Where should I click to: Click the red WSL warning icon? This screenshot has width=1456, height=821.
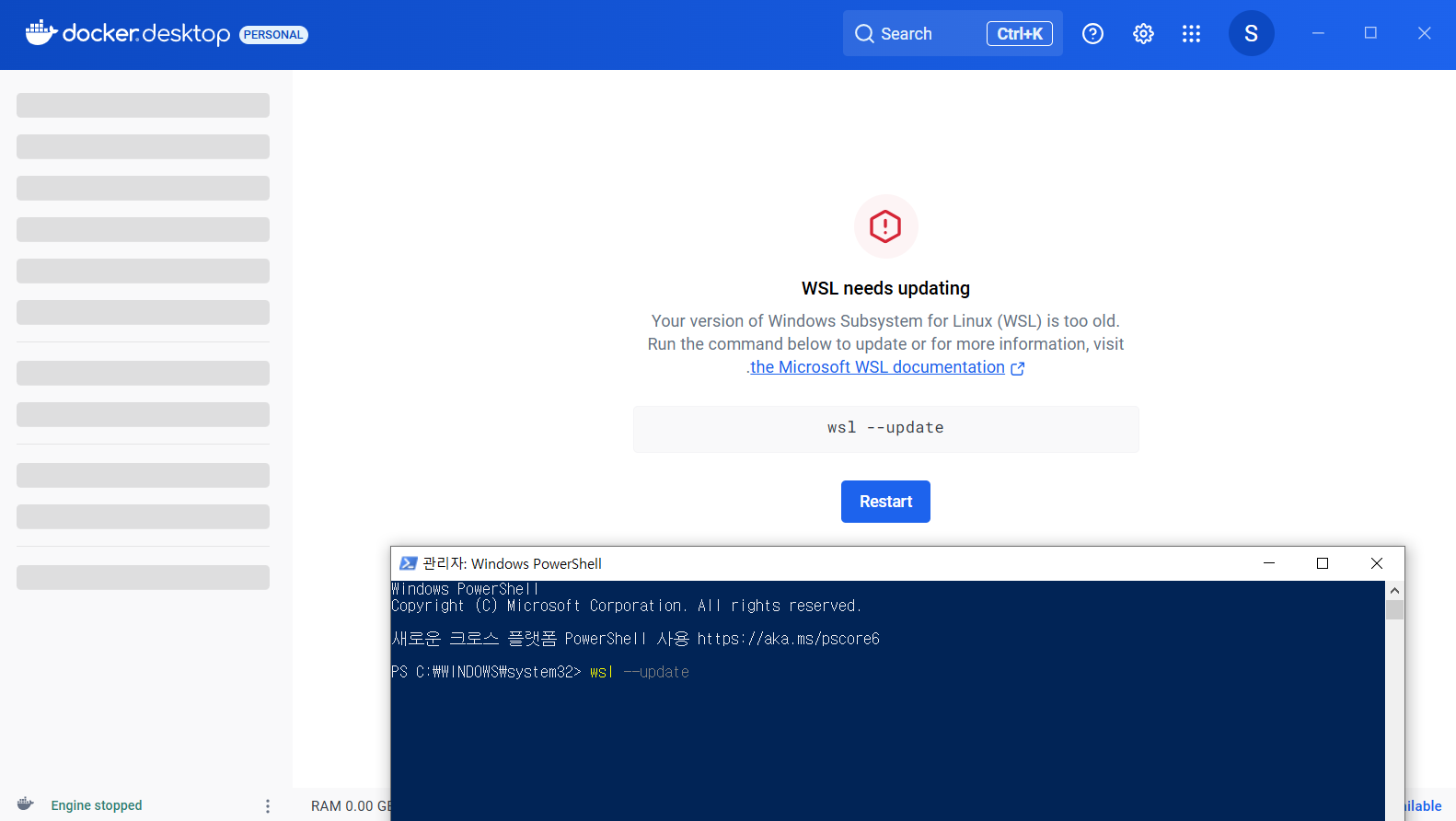tap(885, 226)
